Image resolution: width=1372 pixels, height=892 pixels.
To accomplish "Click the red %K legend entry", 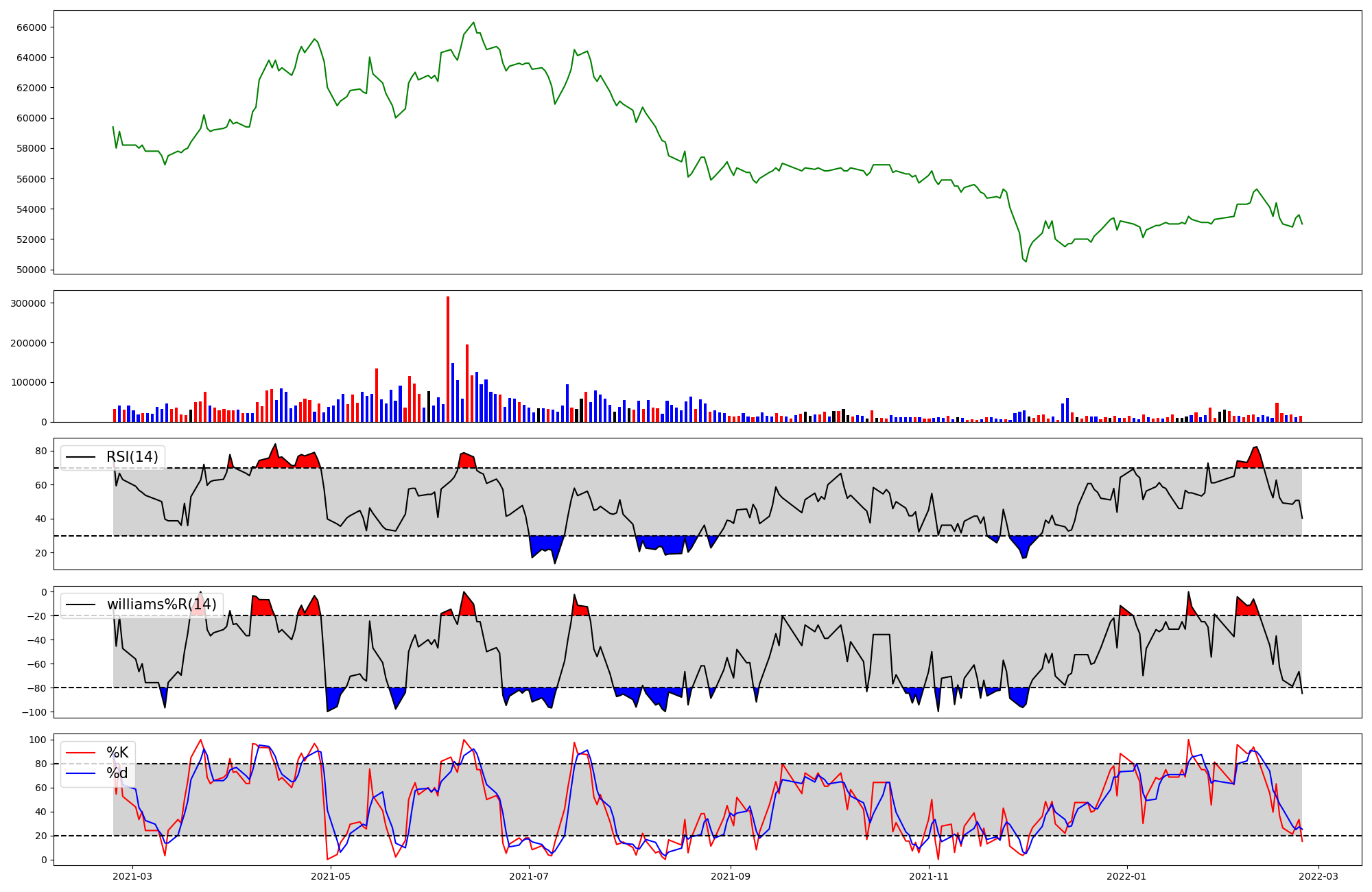I will pos(117,753).
